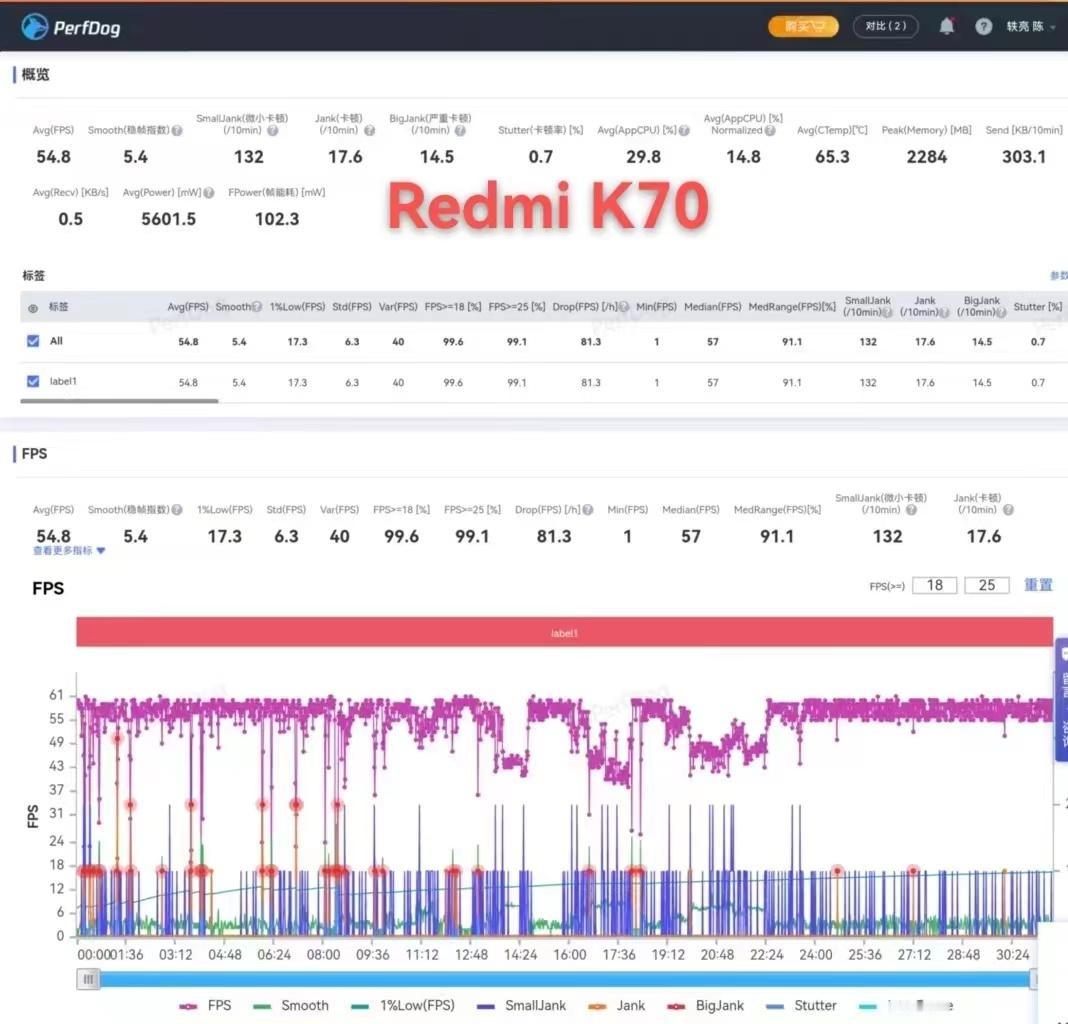This screenshot has height=1024, width=1068.
Task: Click help icon beside FPS section Drop(FPS)
Action: [x=588, y=510]
